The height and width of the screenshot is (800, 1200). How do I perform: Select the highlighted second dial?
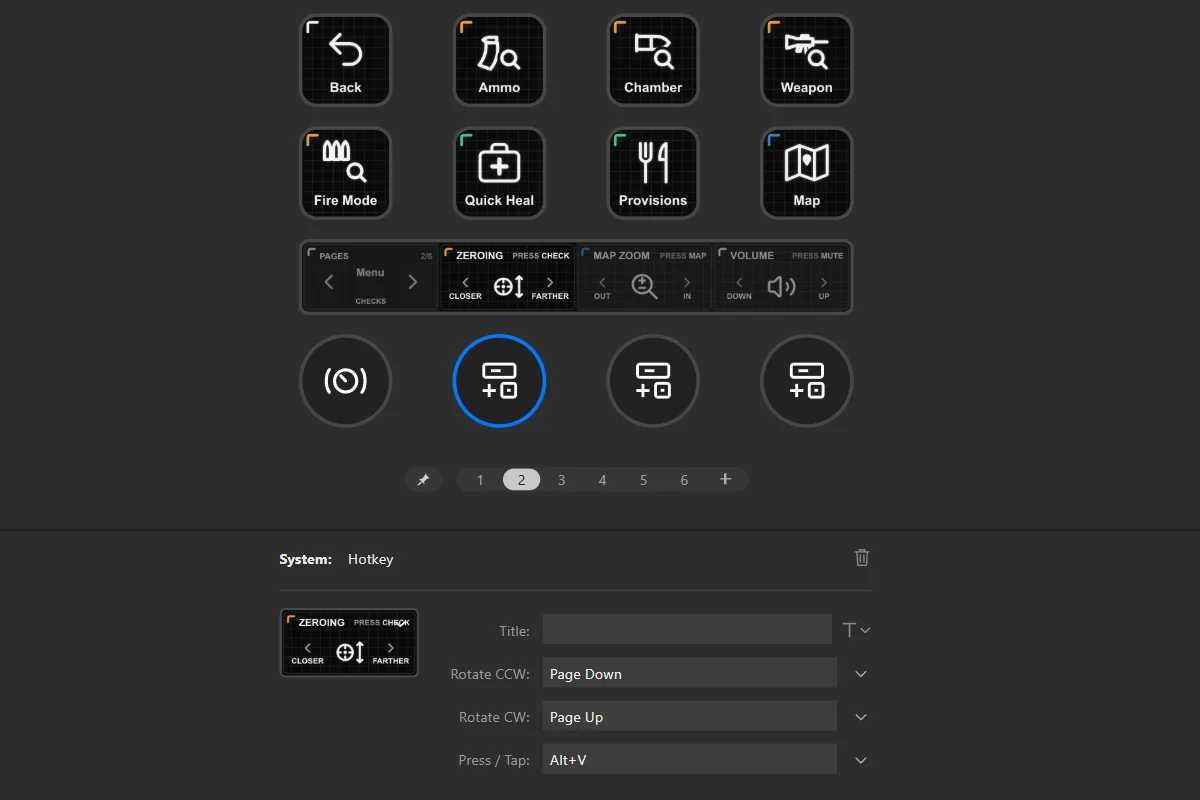(x=499, y=381)
